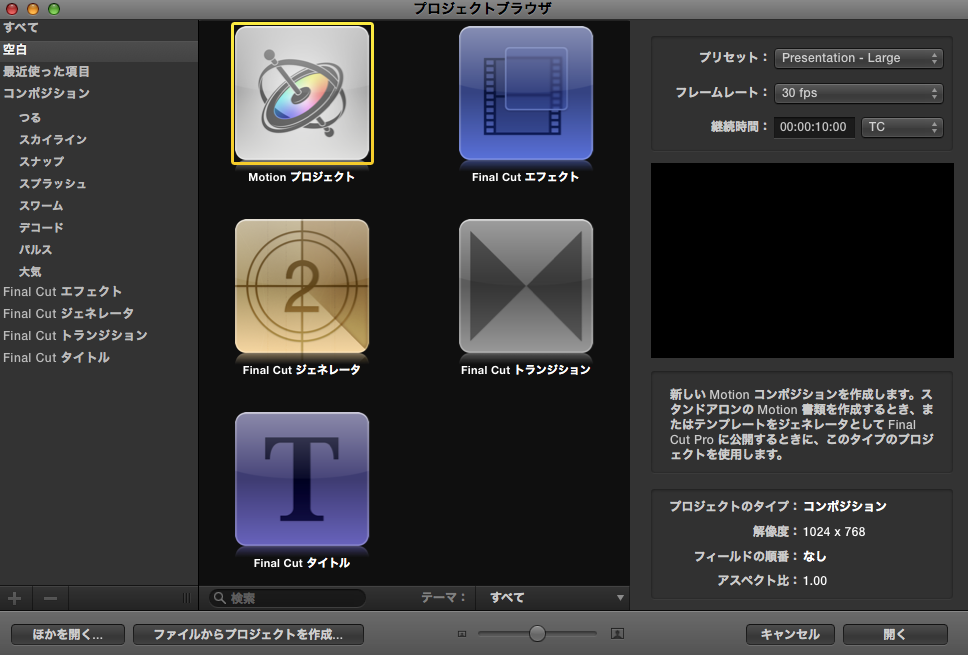The height and width of the screenshot is (655, 968).
Task: Click the ほかを開く... button
Action: 68,634
